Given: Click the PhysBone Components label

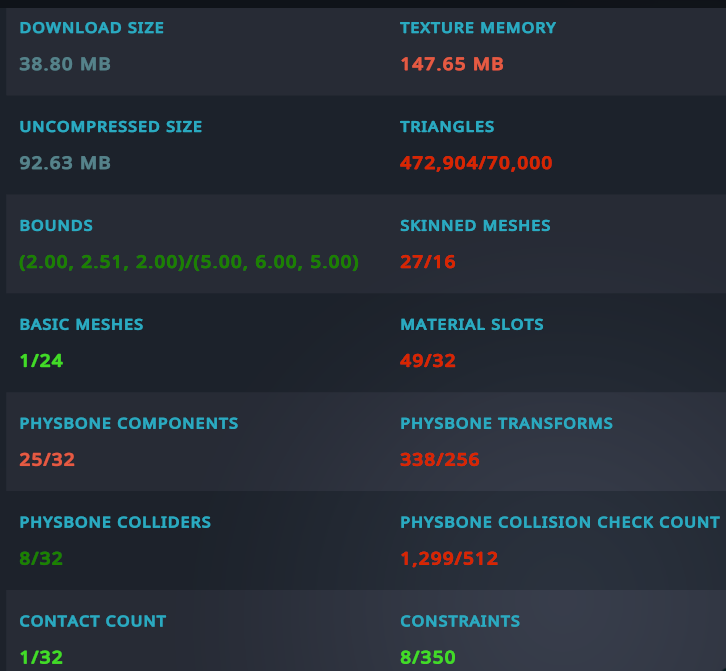Looking at the screenshot, I should [128, 423].
